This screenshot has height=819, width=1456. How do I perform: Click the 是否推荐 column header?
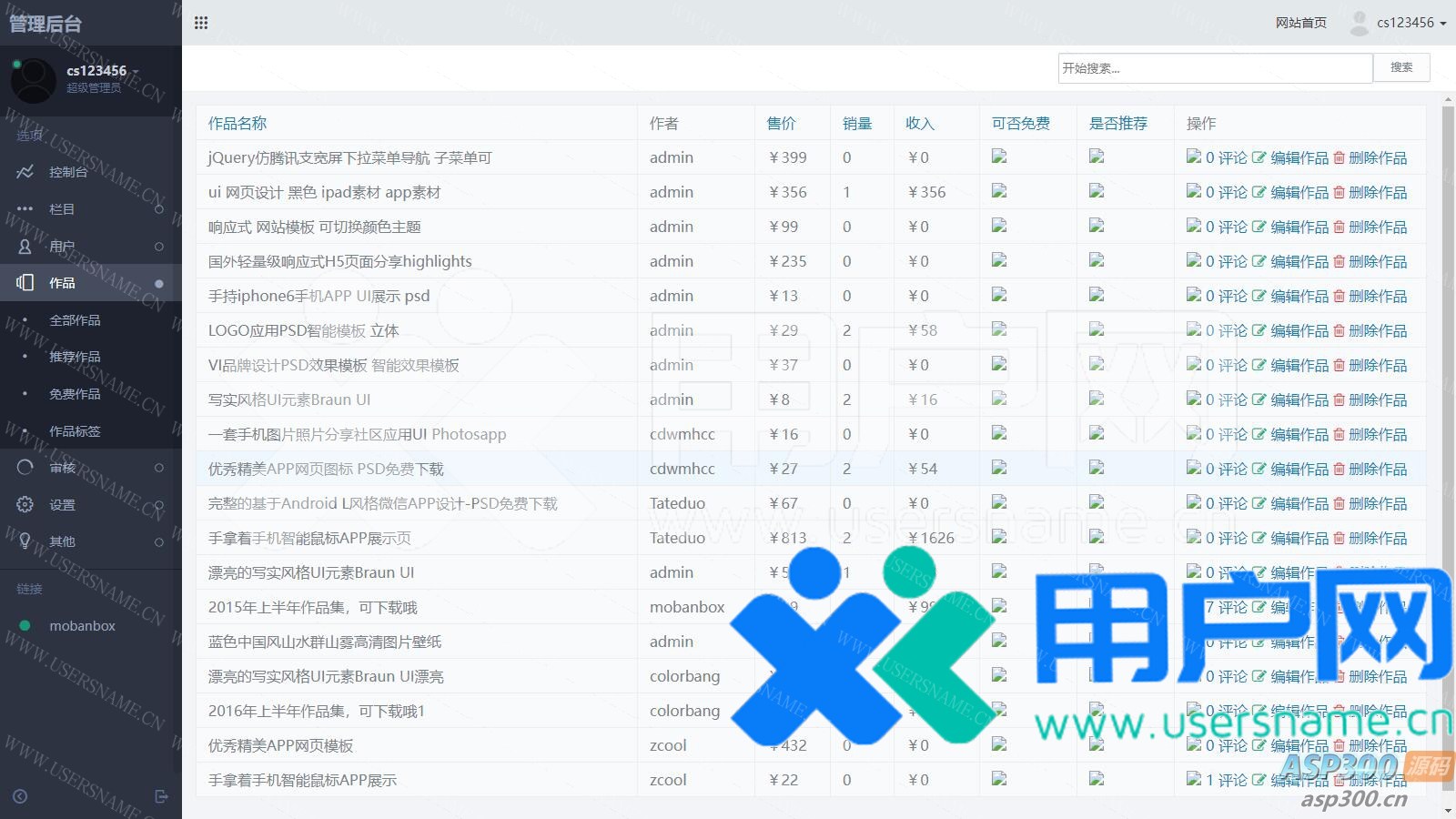click(x=1118, y=123)
